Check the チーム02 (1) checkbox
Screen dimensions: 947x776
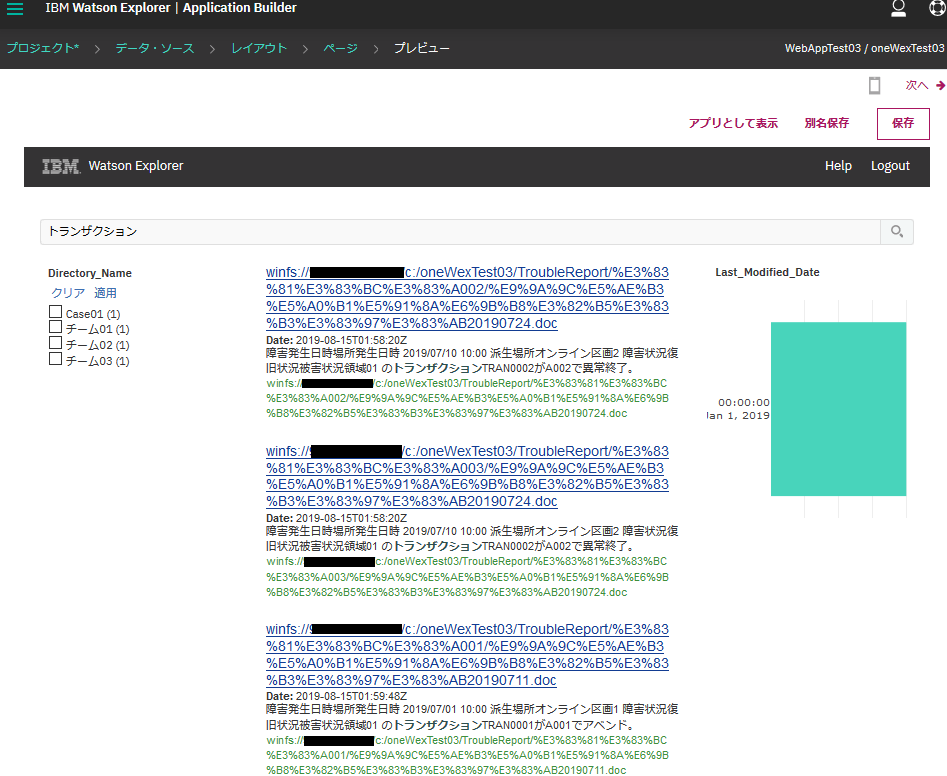point(55,342)
